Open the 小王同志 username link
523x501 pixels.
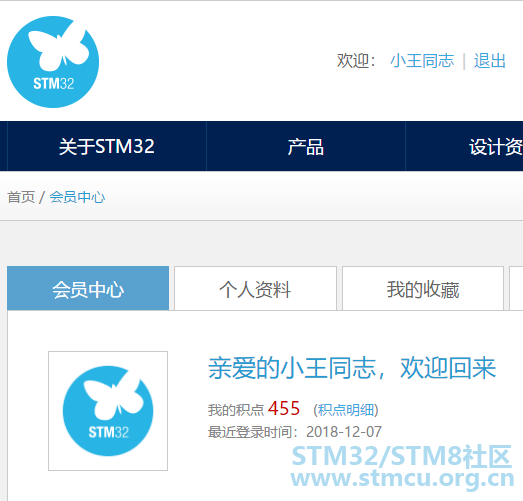pyautogui.click(x=422, y=61)
